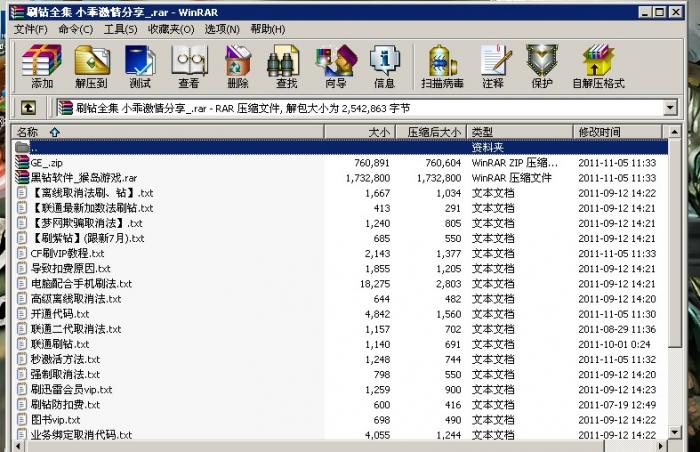Sort by 压缩后大小 column header
Viewport: 700px width, 452px height.
pyautogui.click(x=431, y=132)
